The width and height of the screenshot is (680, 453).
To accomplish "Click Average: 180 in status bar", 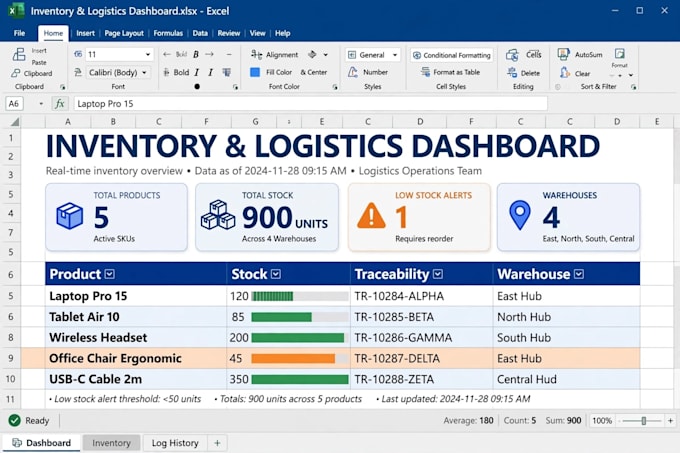I will tap(468, 420).
